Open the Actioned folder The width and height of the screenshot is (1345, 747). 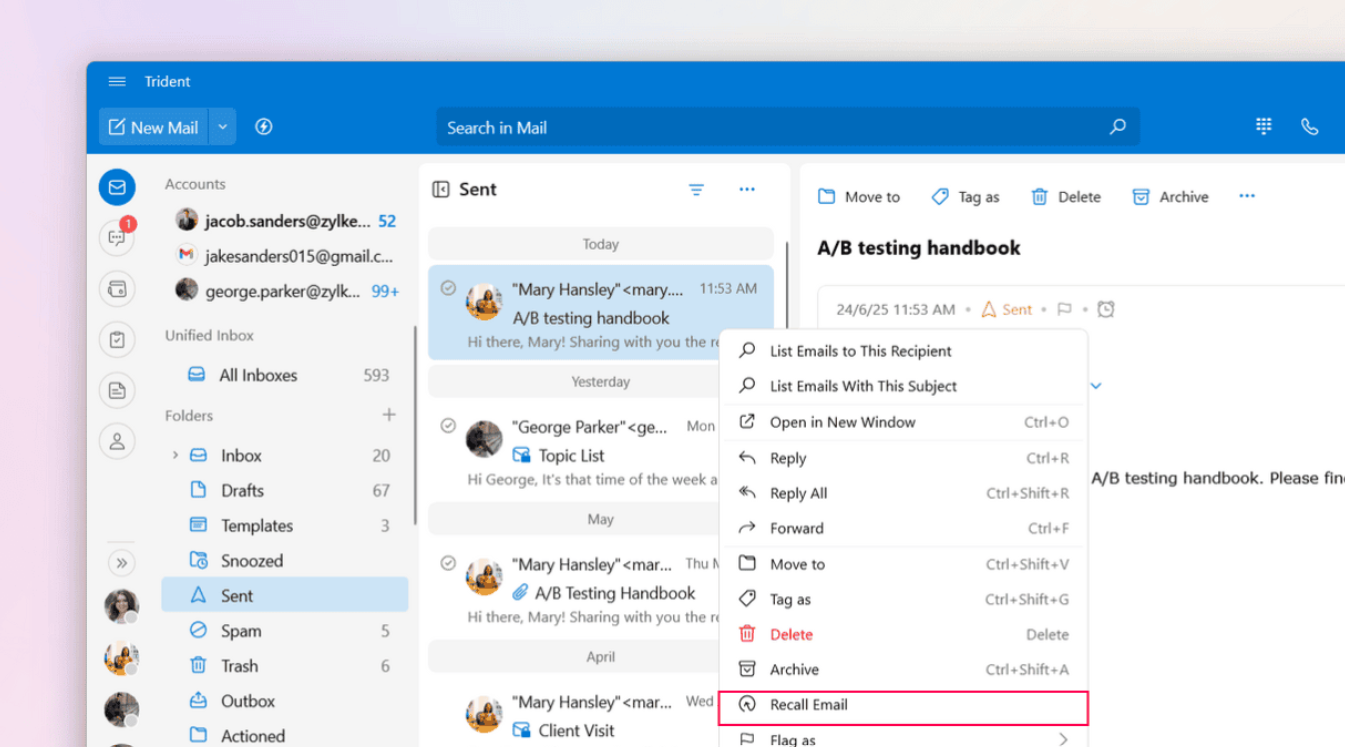click(286, 736)
